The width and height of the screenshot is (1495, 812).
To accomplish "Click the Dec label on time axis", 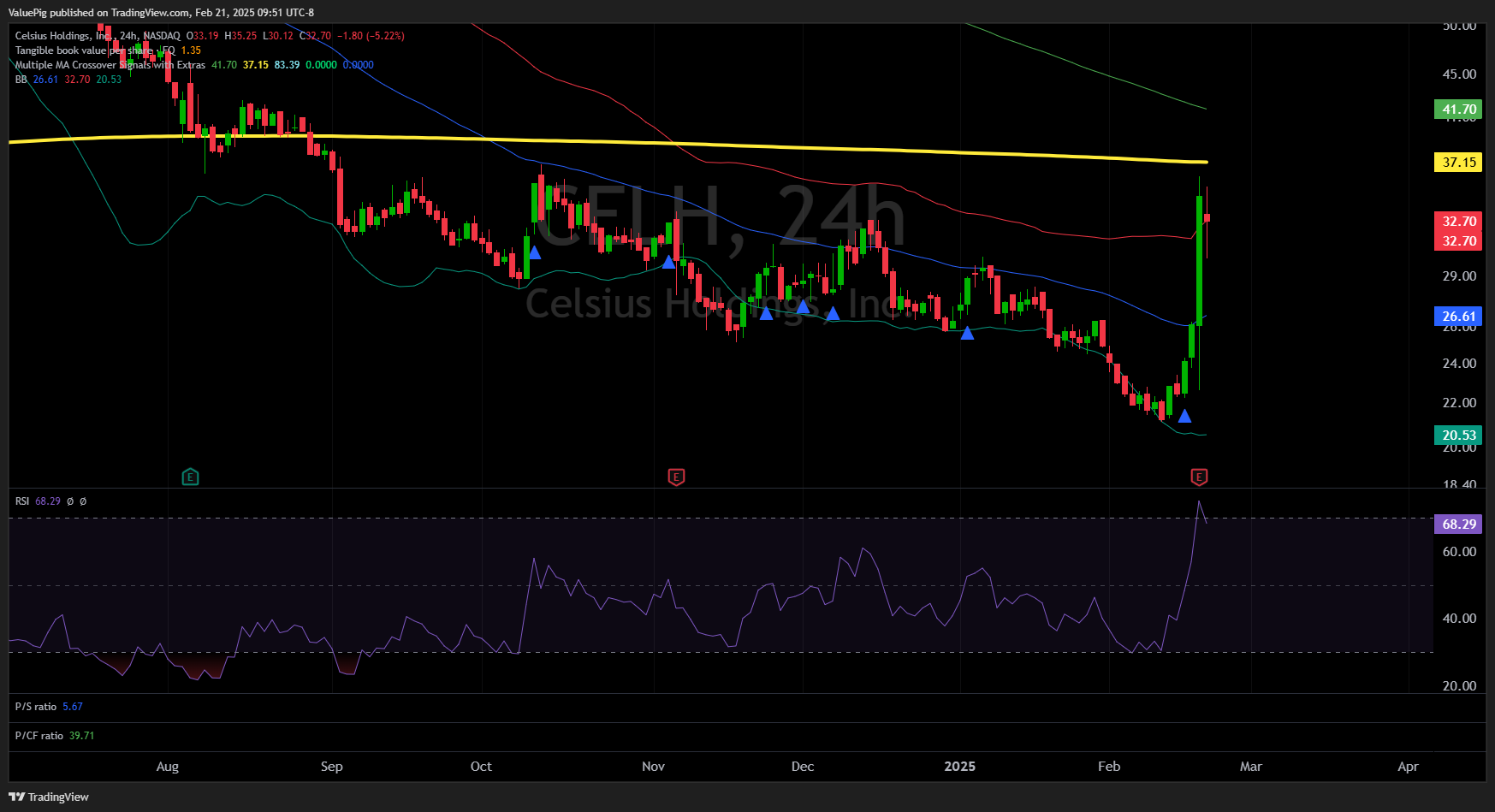I will [803, 767].
